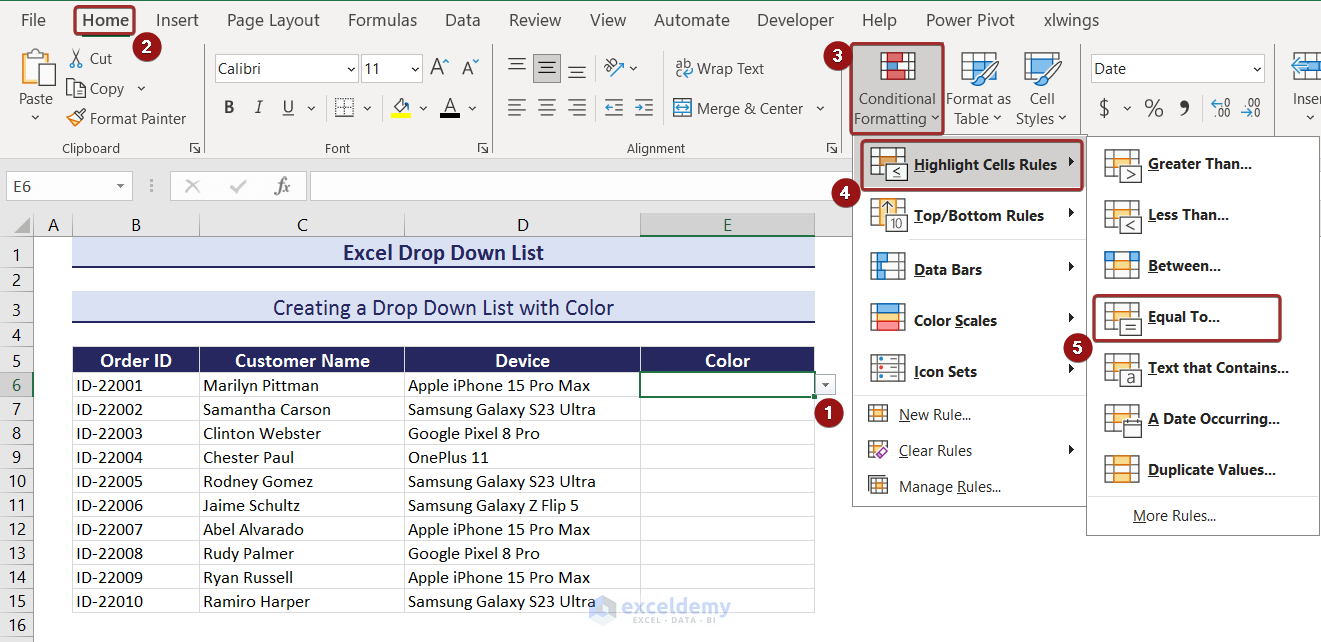Click the Orientation text angle icon
This screenshot has width=1321, height=642.
point(613,68)
